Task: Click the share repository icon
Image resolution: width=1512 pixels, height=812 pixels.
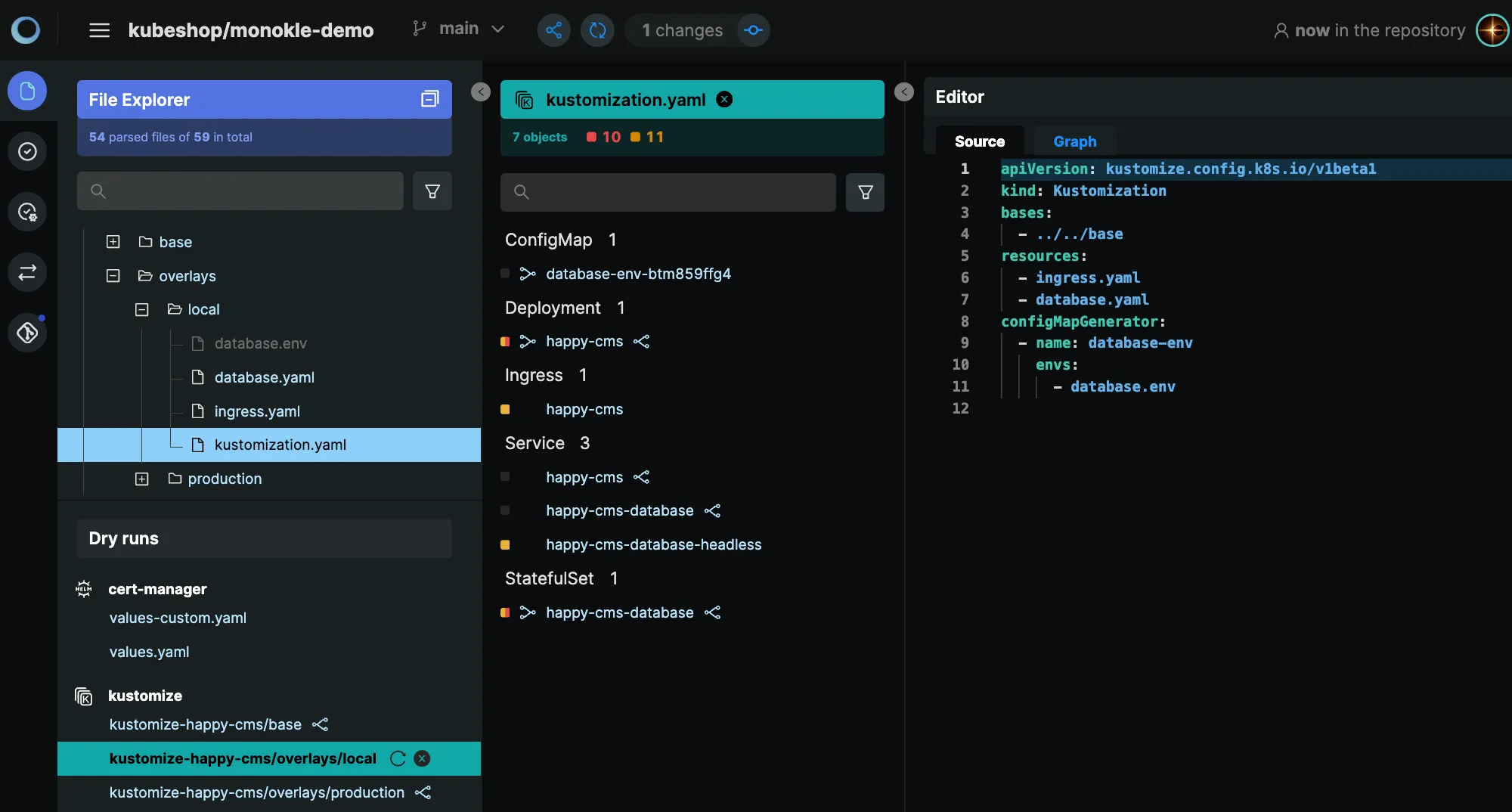Action: pos(553,30)
